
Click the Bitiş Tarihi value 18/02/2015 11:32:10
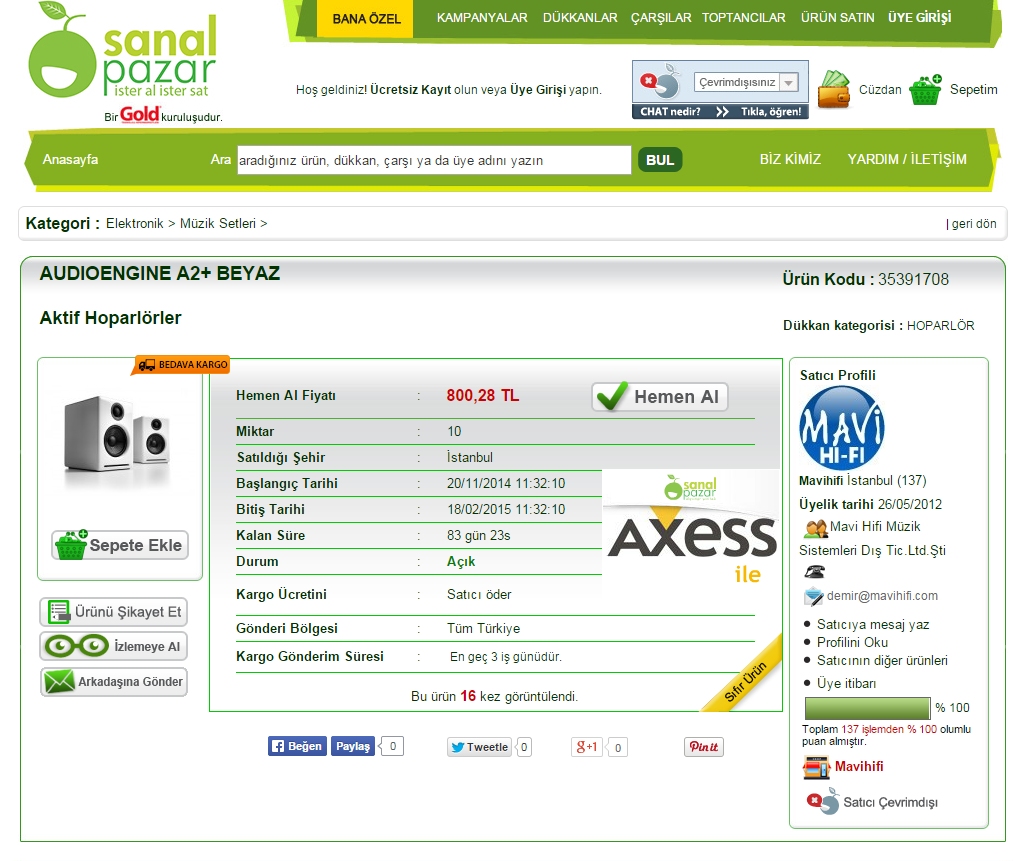[506, 510]
